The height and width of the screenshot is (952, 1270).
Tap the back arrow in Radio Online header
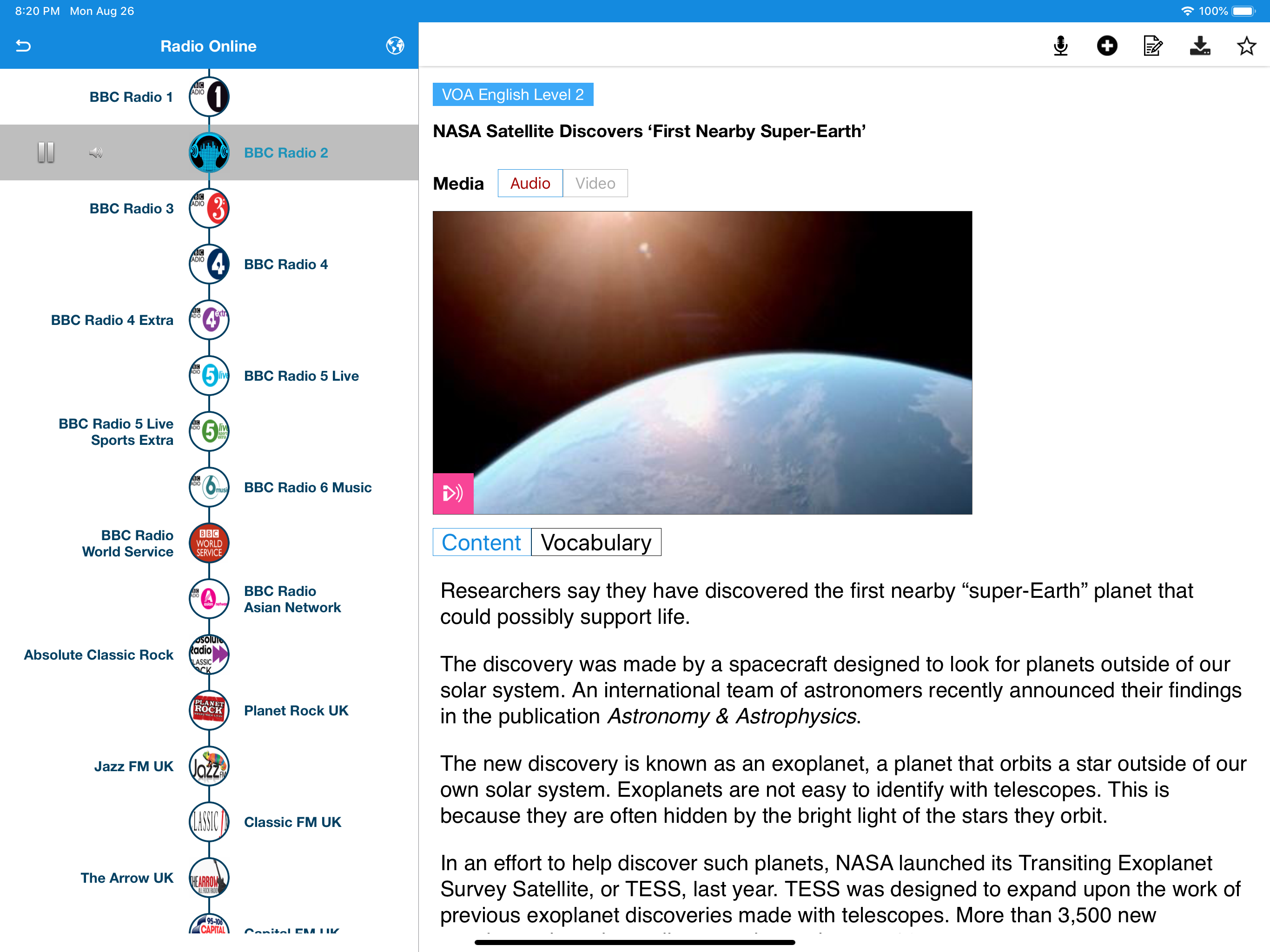click(x=23, y=46)
